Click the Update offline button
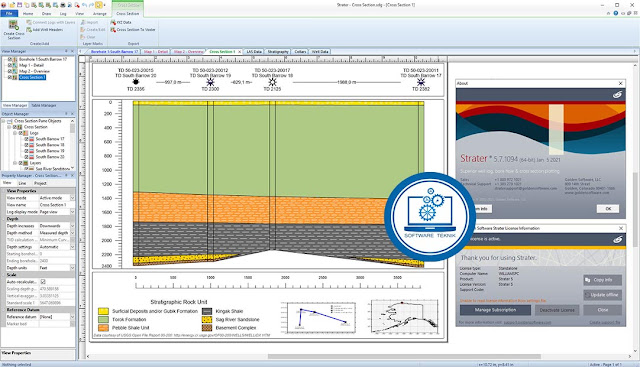 click(602, 295)
